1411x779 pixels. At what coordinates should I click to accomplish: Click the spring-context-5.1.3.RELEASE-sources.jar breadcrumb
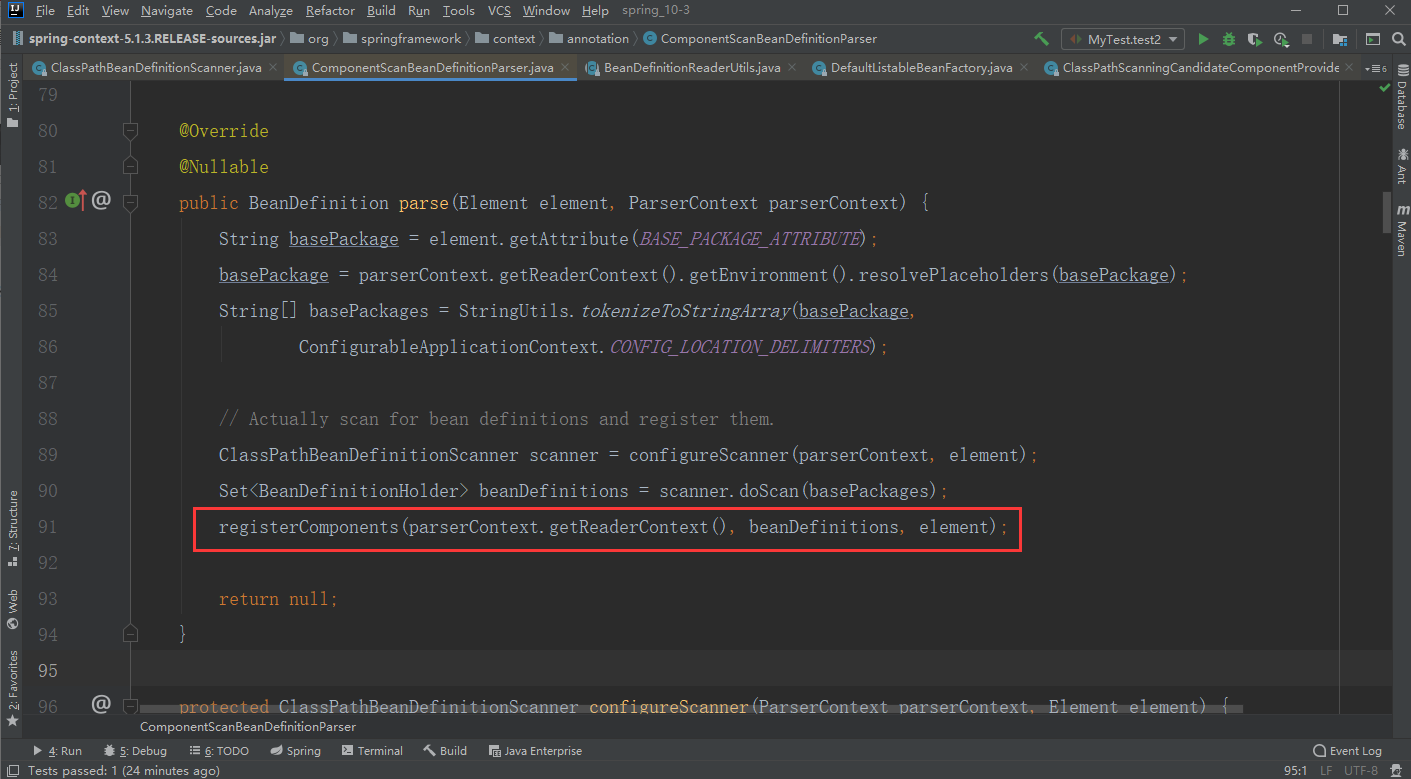pyautogui.click(x=144, y=39)
